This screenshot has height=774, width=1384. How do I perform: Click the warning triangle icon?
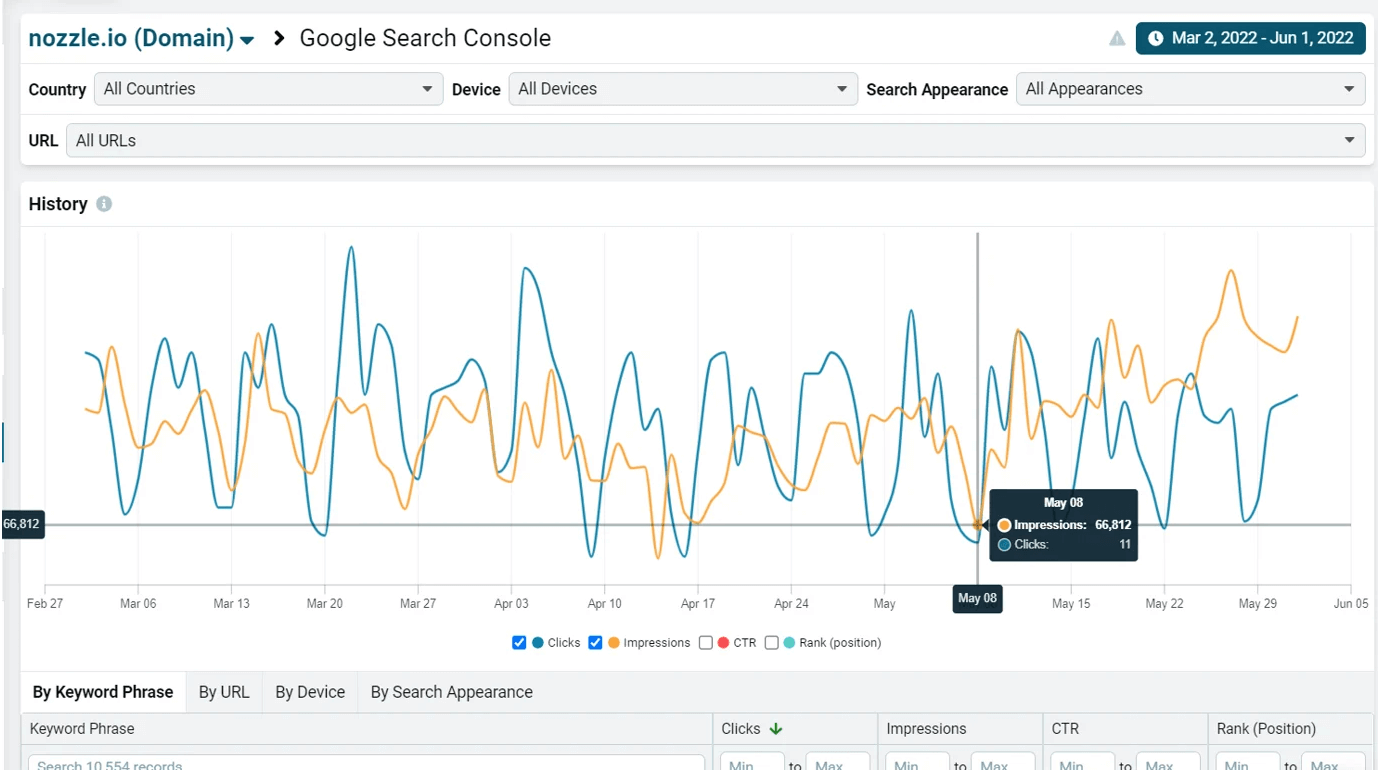click(x=1117, y=39)
